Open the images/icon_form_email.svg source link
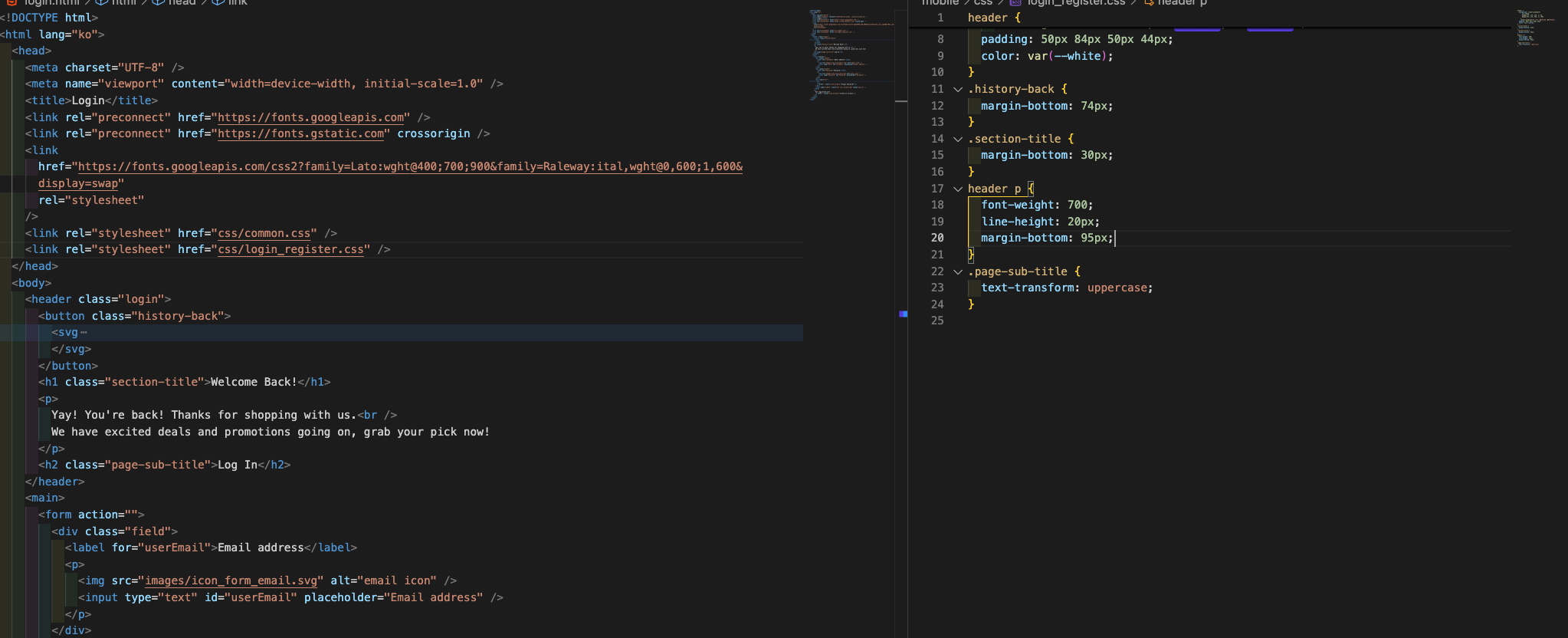Viewport: 1568px width, 638px height. pyautogui.click(x=231, y=580)
